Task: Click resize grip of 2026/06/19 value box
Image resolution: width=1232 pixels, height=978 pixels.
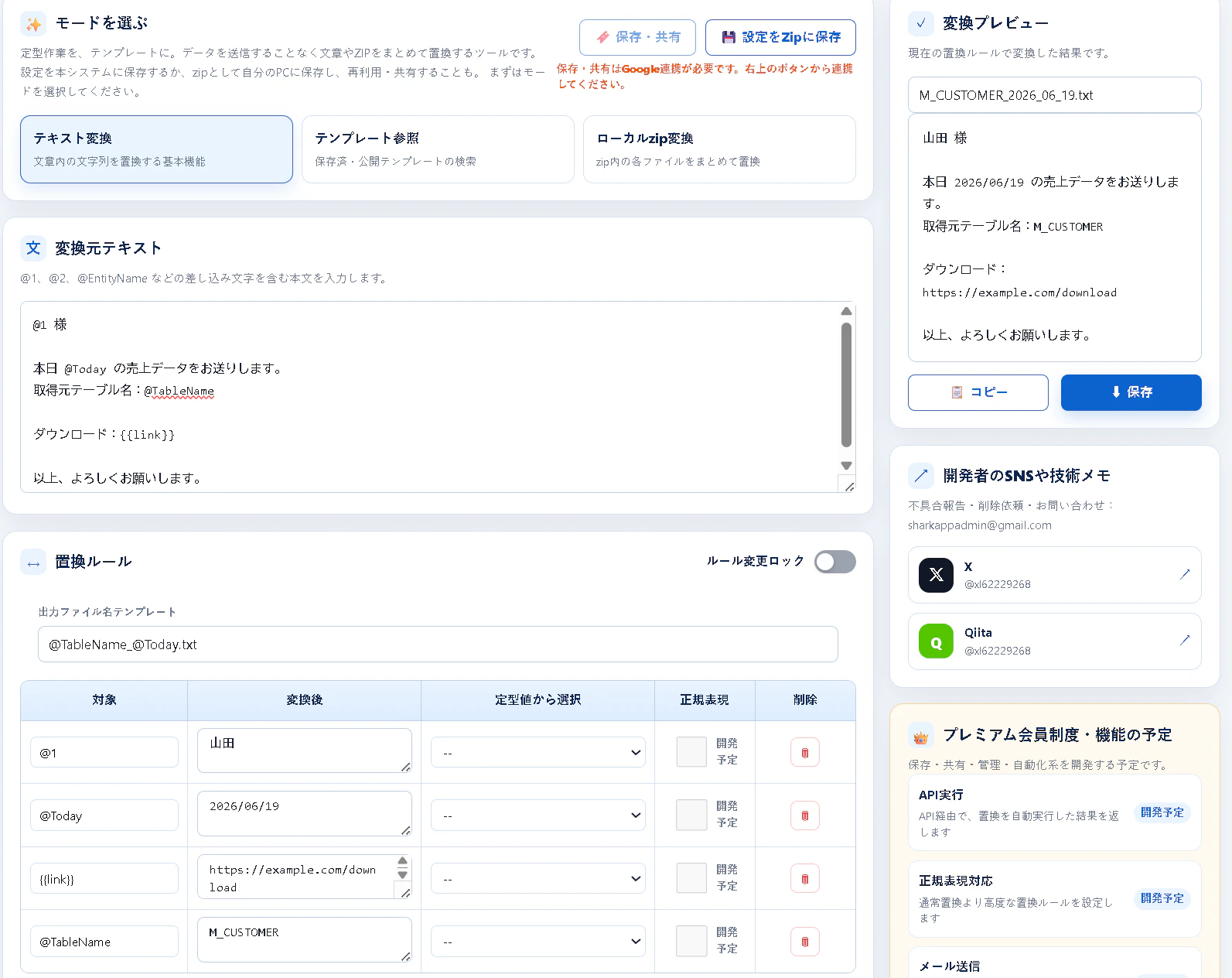Action: click(405, 830)
